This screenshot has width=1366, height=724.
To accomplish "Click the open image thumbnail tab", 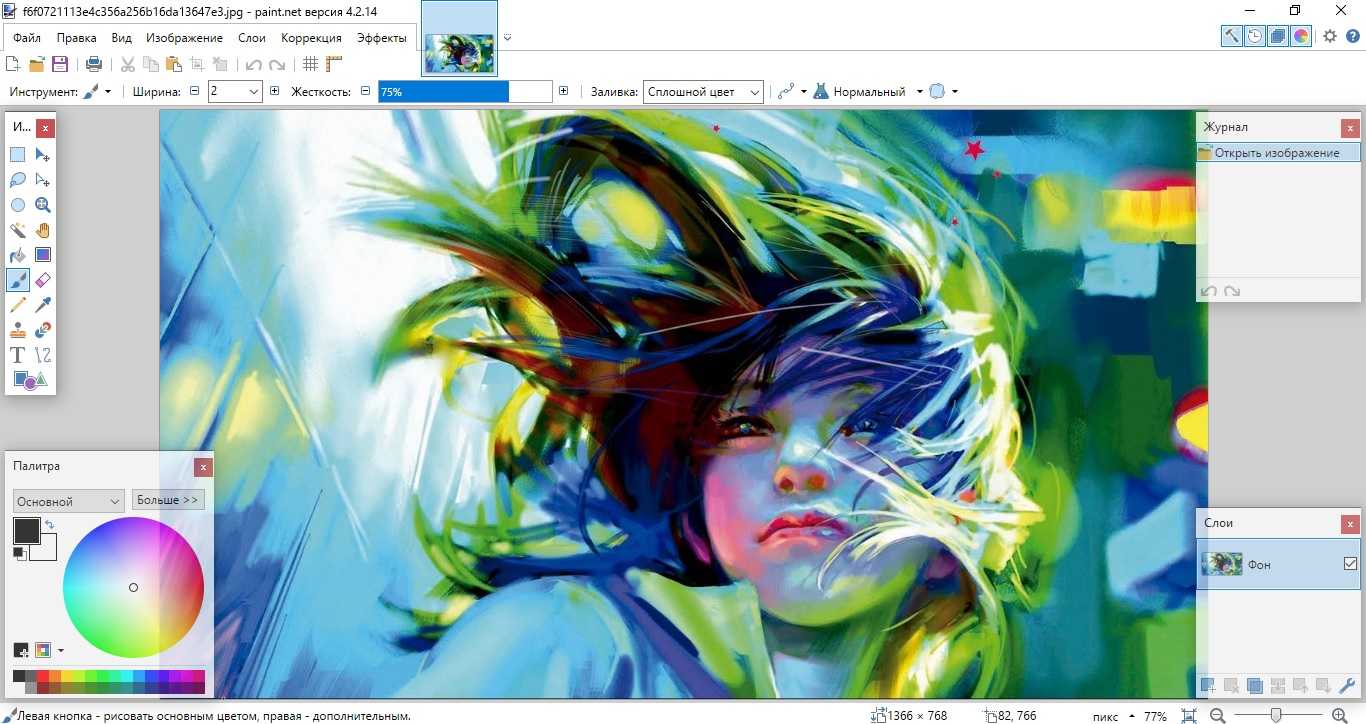I will tap(459, 52).
